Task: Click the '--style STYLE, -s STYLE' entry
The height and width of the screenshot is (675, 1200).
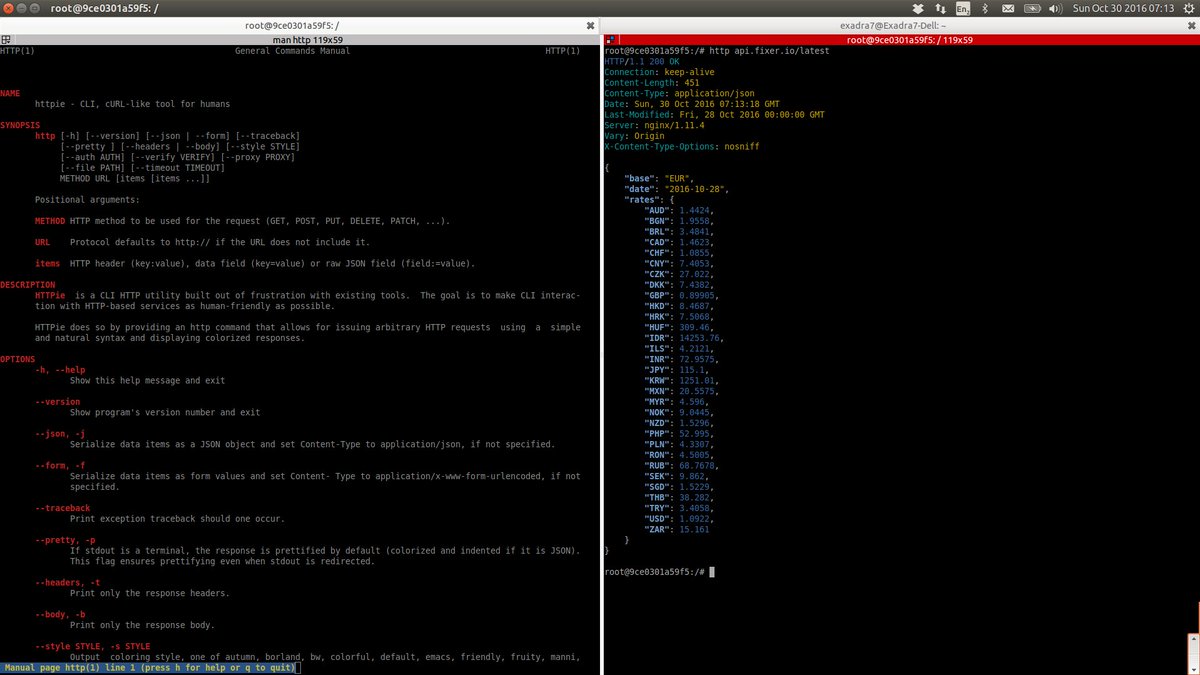Action: 92,646
